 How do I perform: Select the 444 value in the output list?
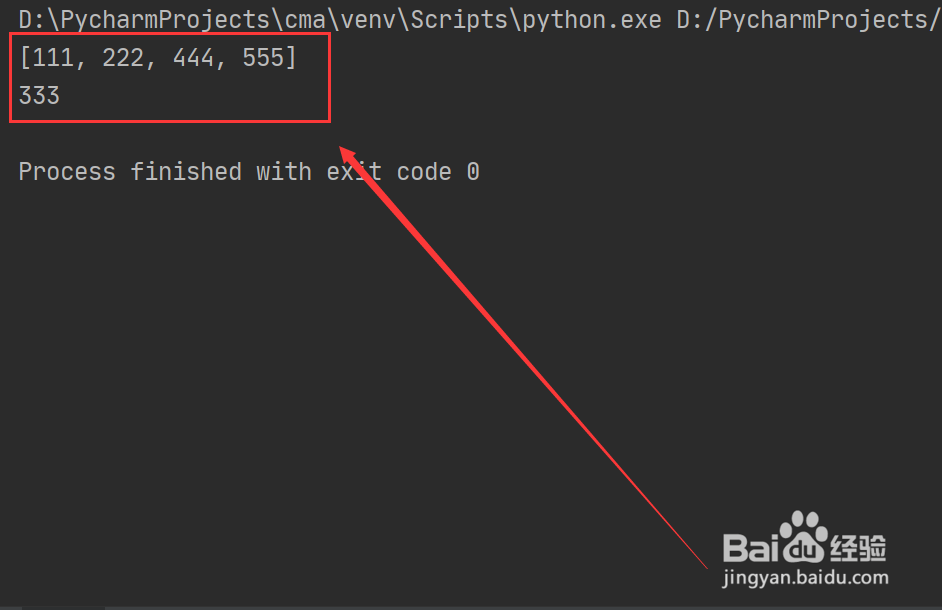[193, 58]
